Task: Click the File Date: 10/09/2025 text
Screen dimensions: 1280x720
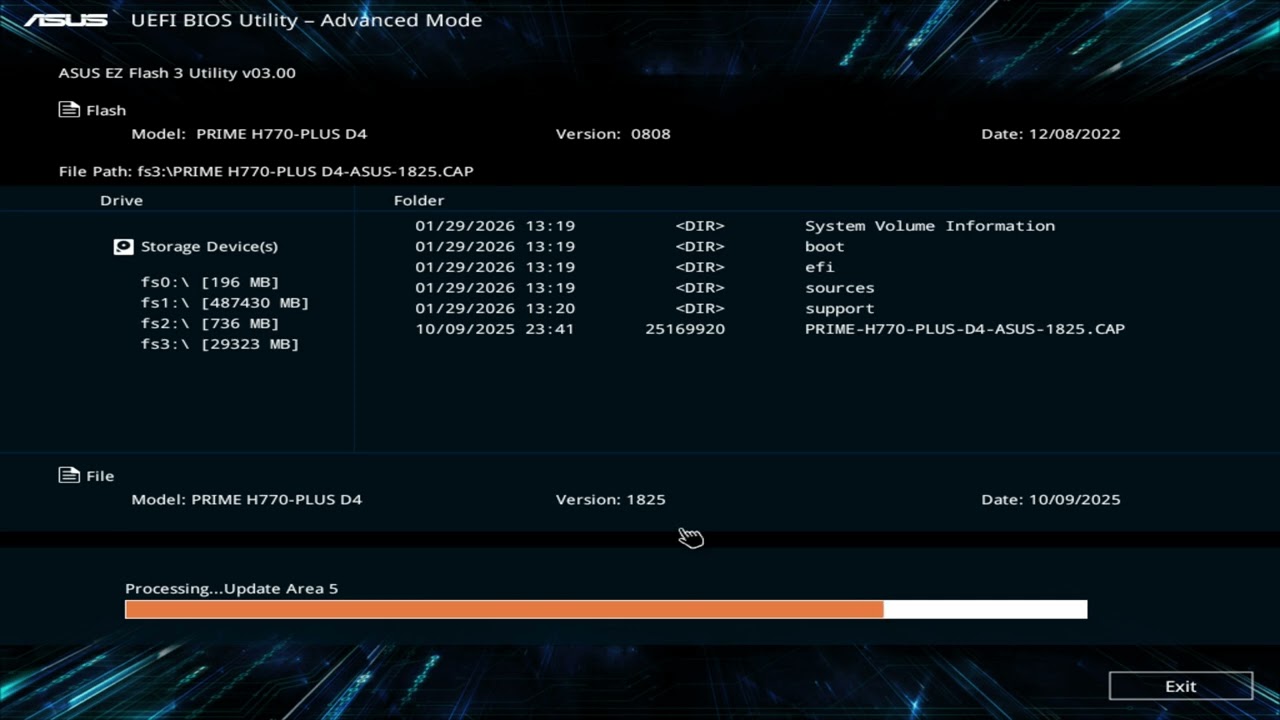Action: tap(1051, 499)
